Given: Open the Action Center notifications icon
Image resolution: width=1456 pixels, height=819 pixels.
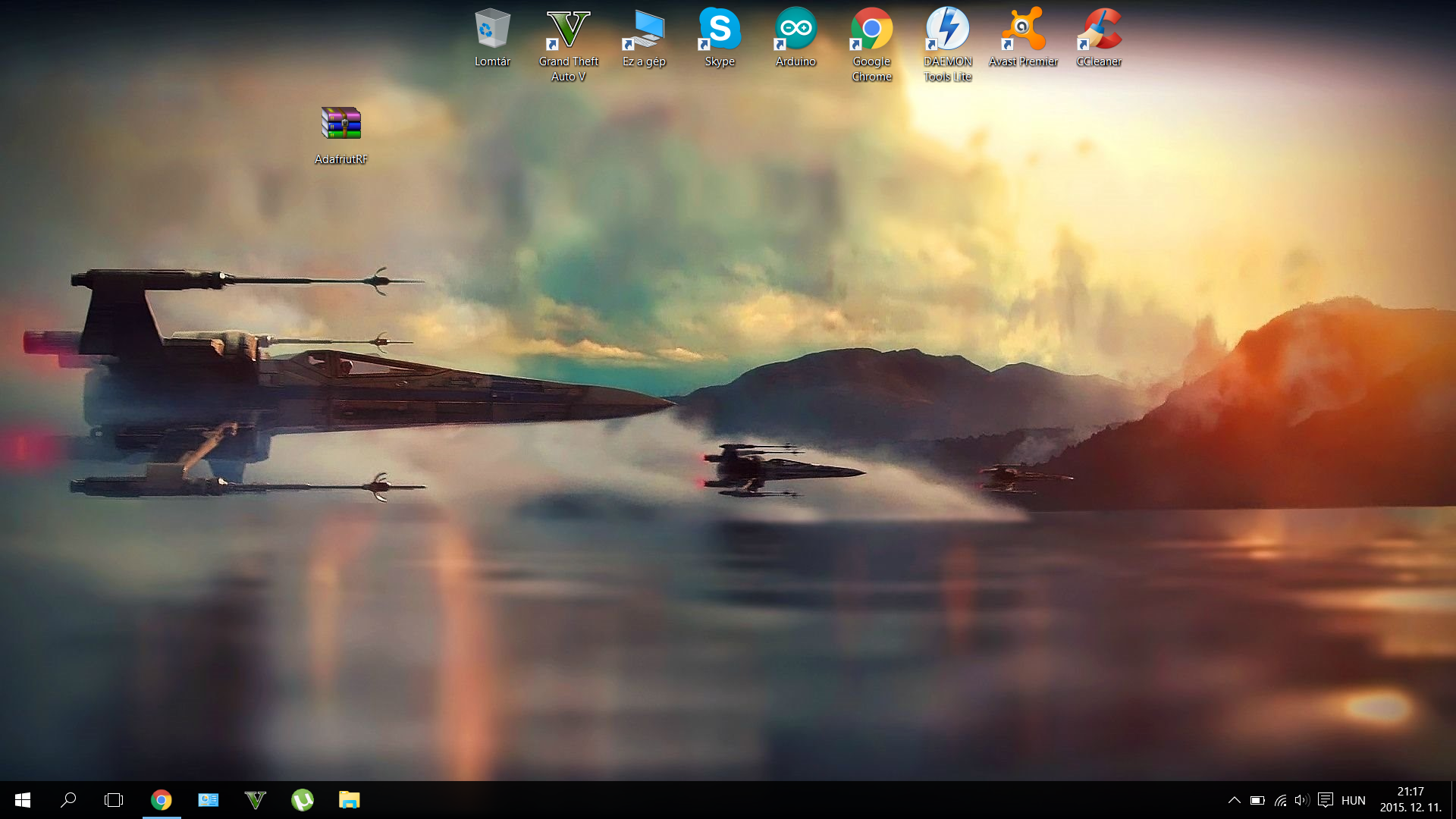Looking at the screenshot, I should point(1326,800).
